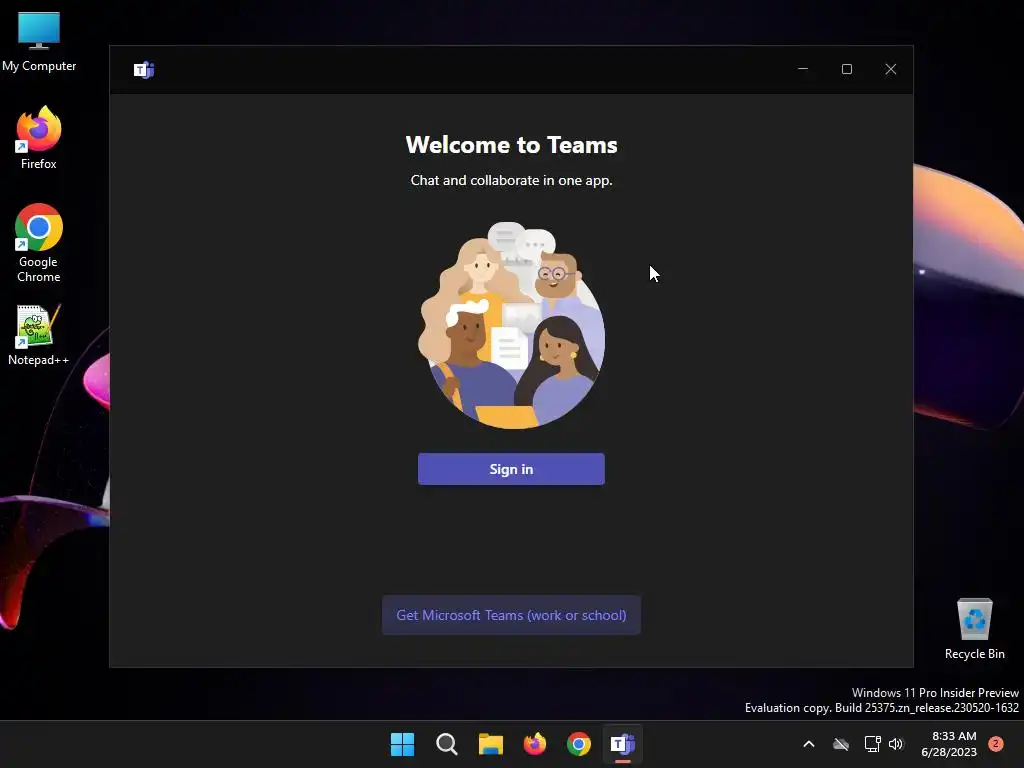Click the Welcome to Teams heading

click(x=511, y=145)
